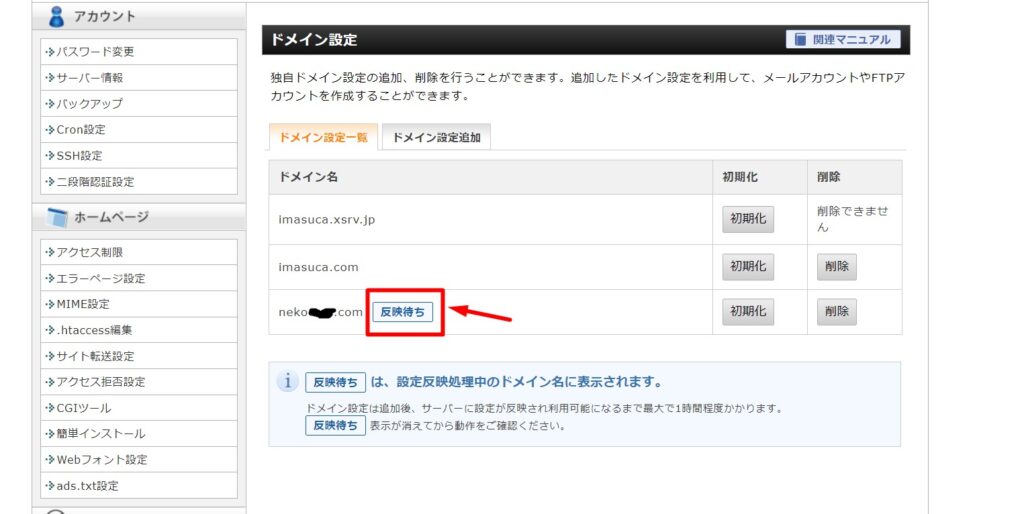Click the 反映待ち badge before 表示が消えてから
Screen dimensions: 1024x514
click(x=335, y=426)
